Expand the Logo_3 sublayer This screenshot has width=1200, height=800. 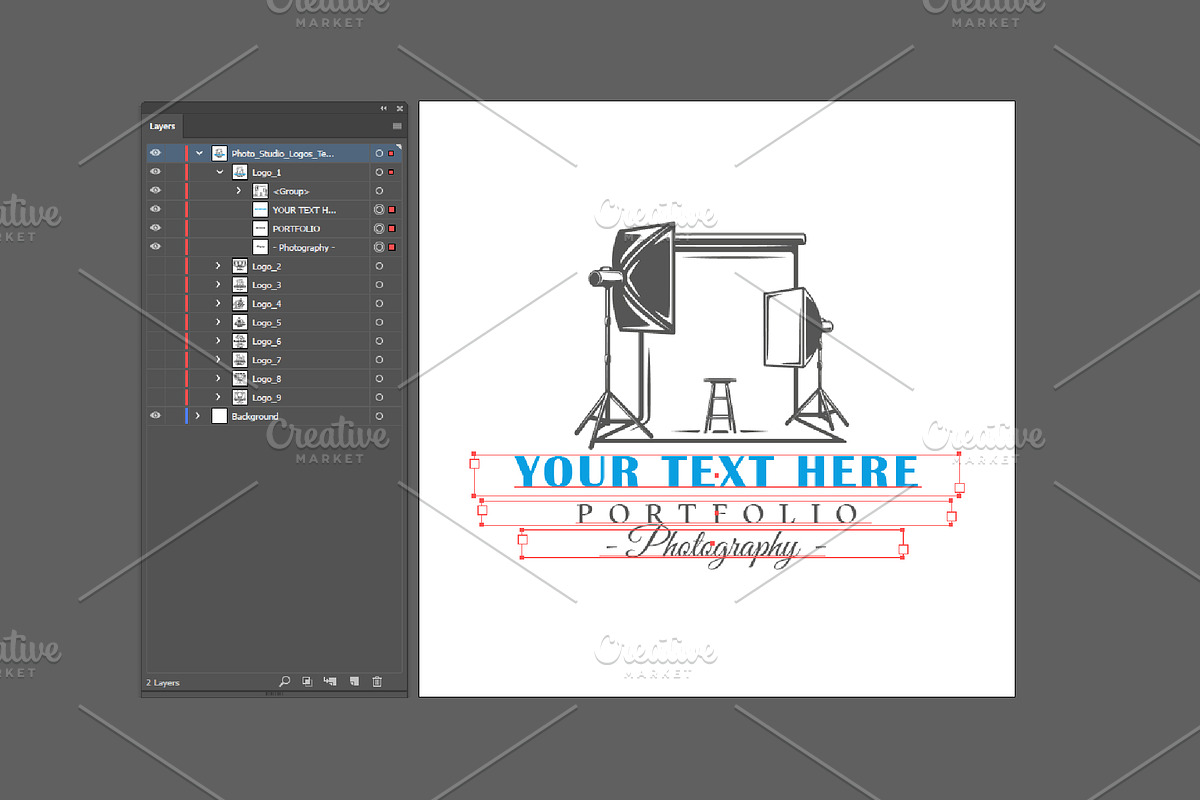[x=218, y=285]
